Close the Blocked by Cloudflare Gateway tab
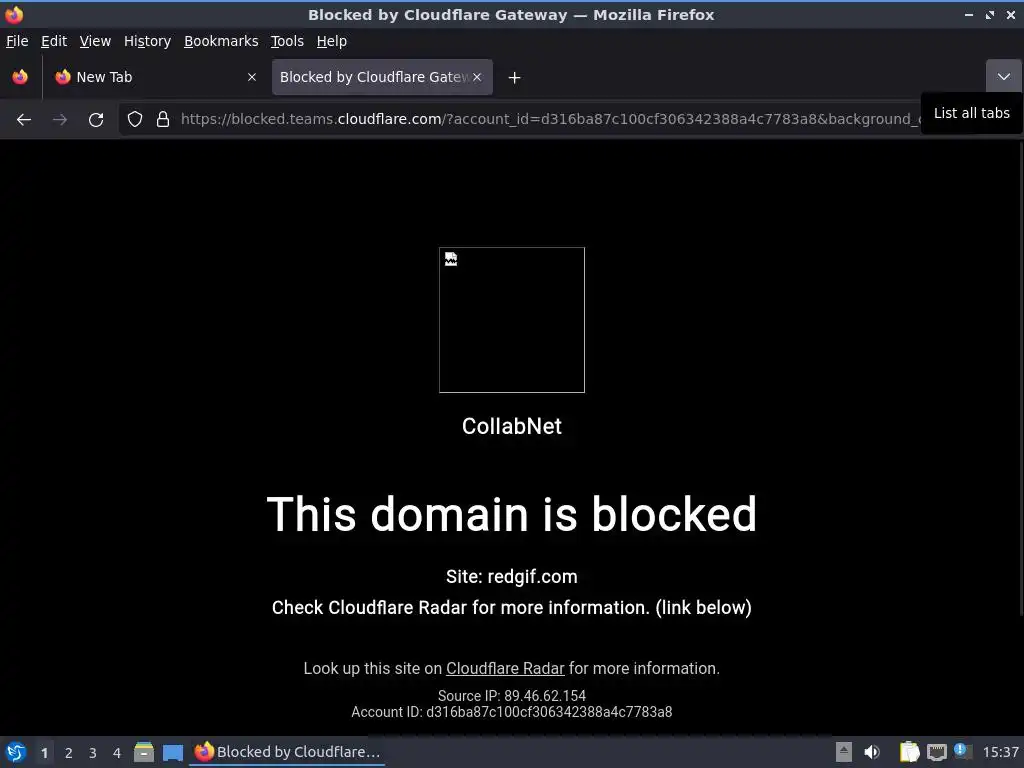The width and height of the screenshot is (1024, 768). pos(477,77)
